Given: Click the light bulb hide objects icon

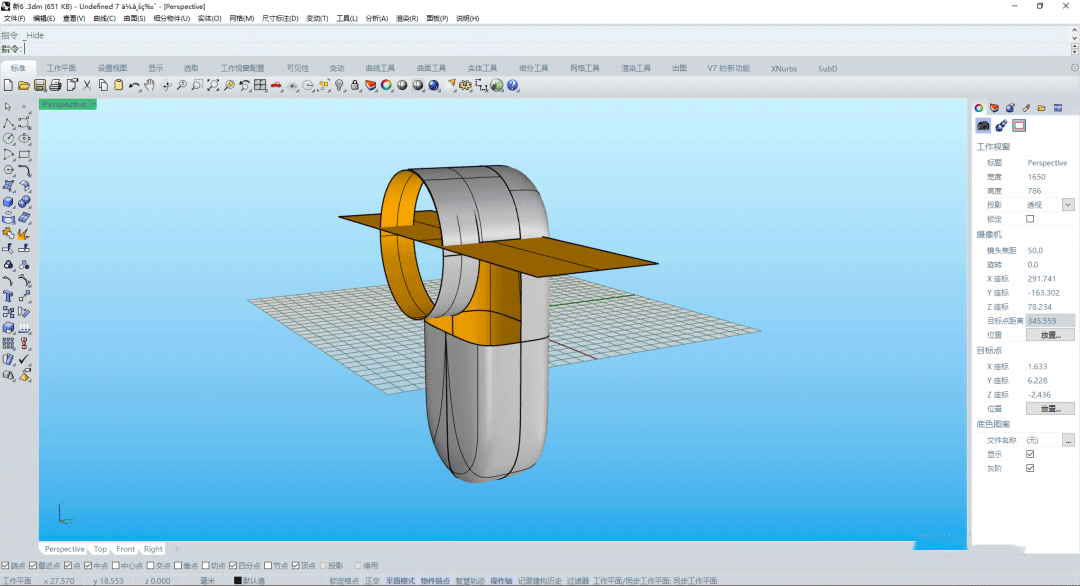Looking at the screenshot, I should coord(340,86).
